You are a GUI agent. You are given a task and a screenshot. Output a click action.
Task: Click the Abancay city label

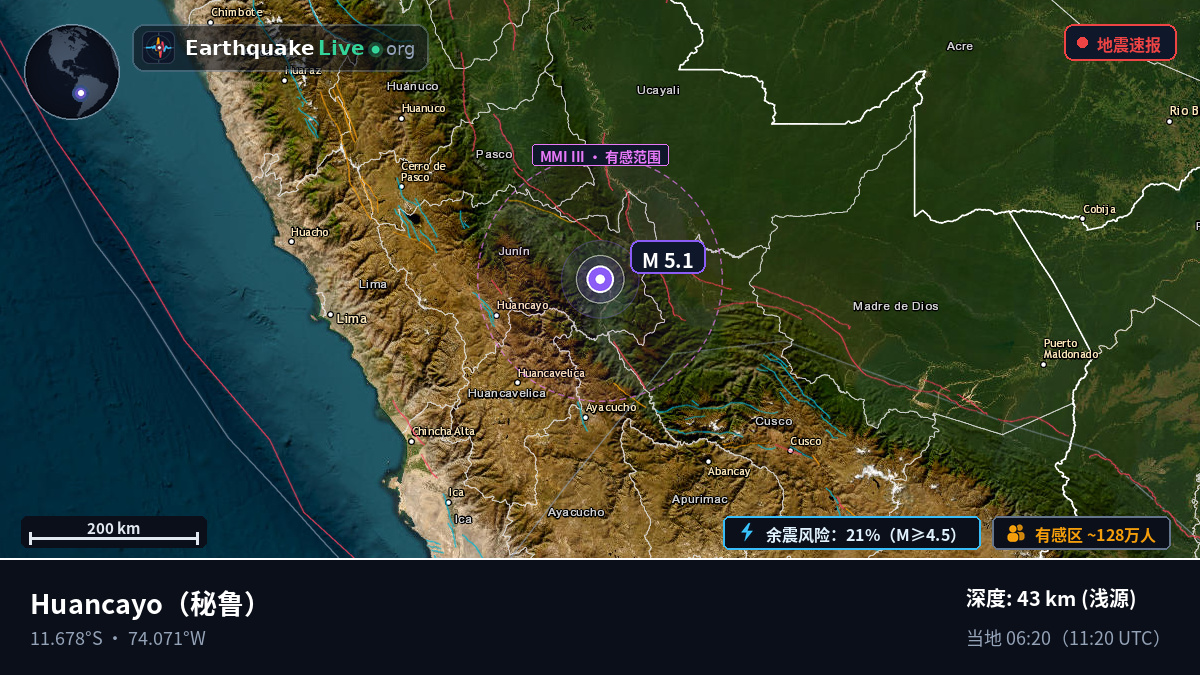click(728, 471)
